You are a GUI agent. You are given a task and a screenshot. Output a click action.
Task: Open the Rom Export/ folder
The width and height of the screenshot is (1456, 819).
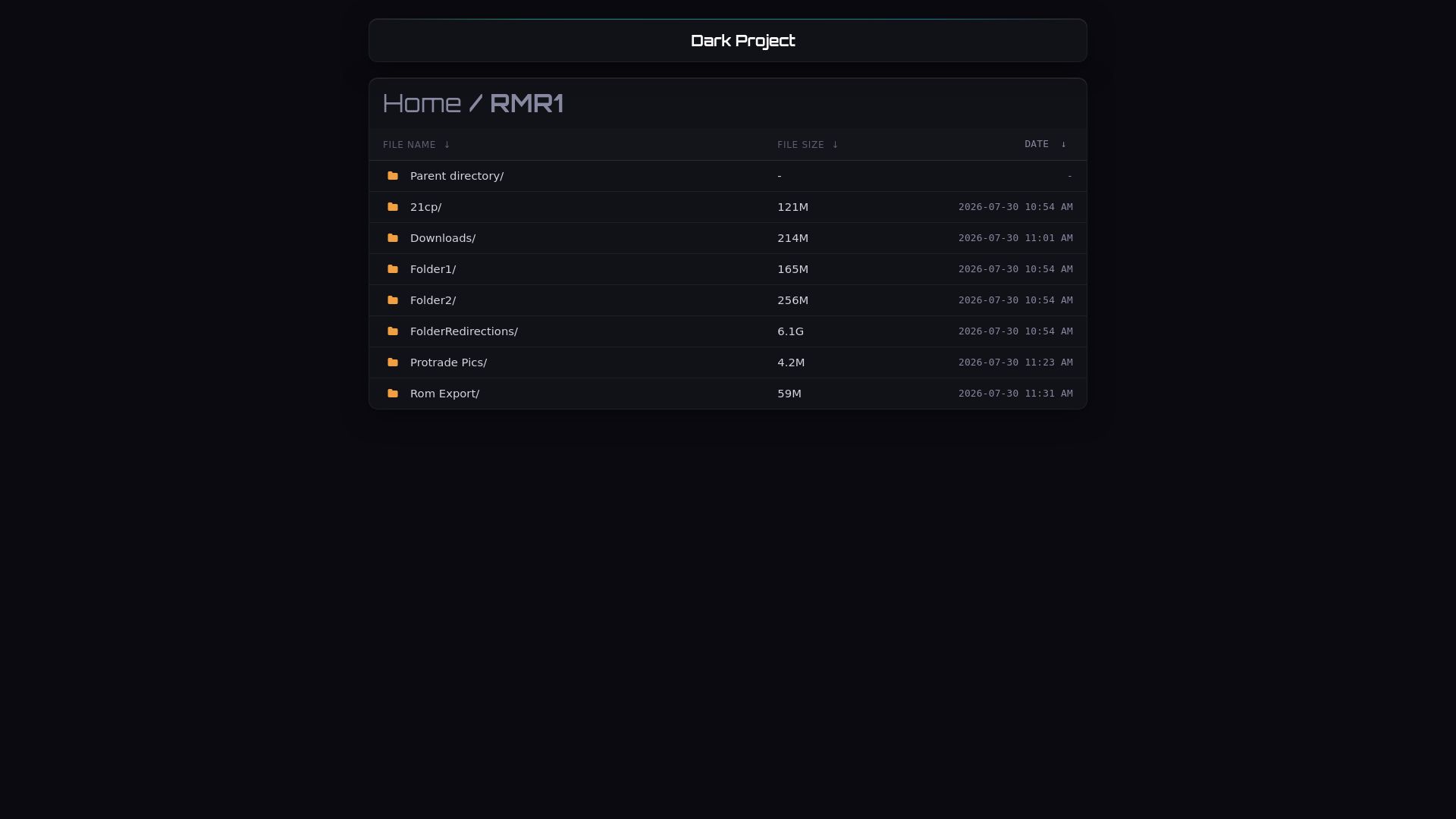pos(444,394)
